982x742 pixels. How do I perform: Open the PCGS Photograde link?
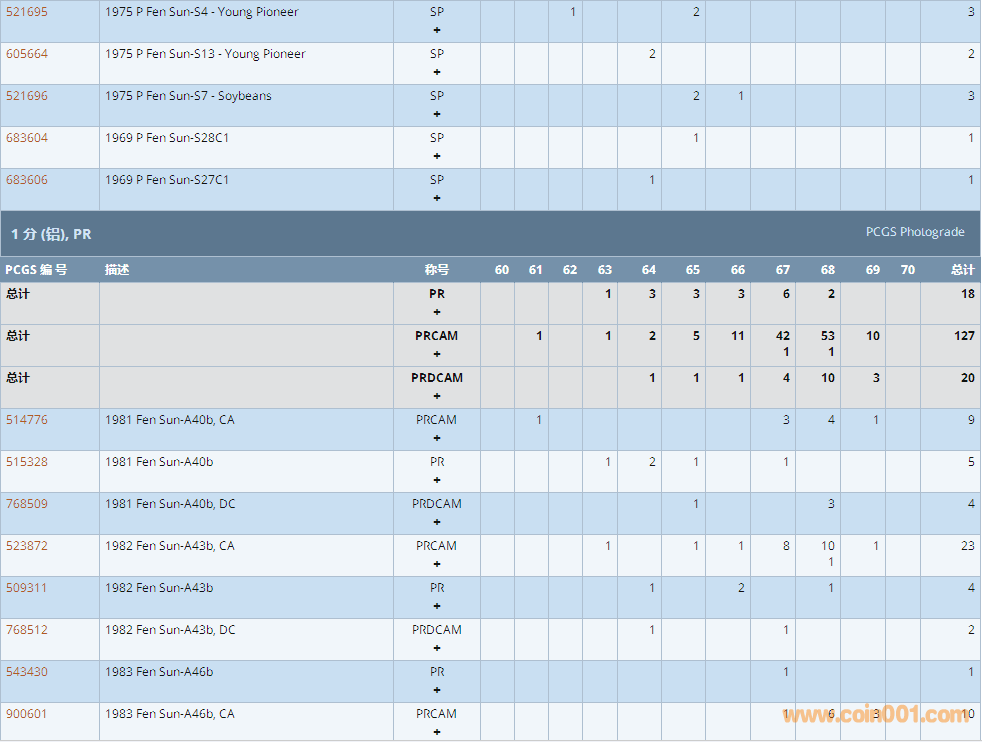914,232
